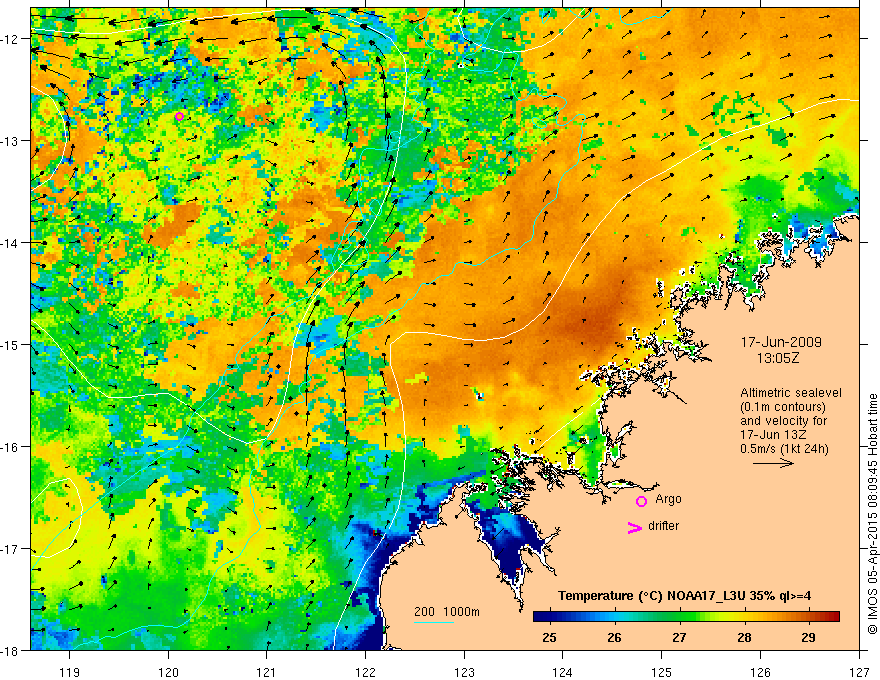Click color bar value 26
The image size is (880, 680).
(615, 637)
